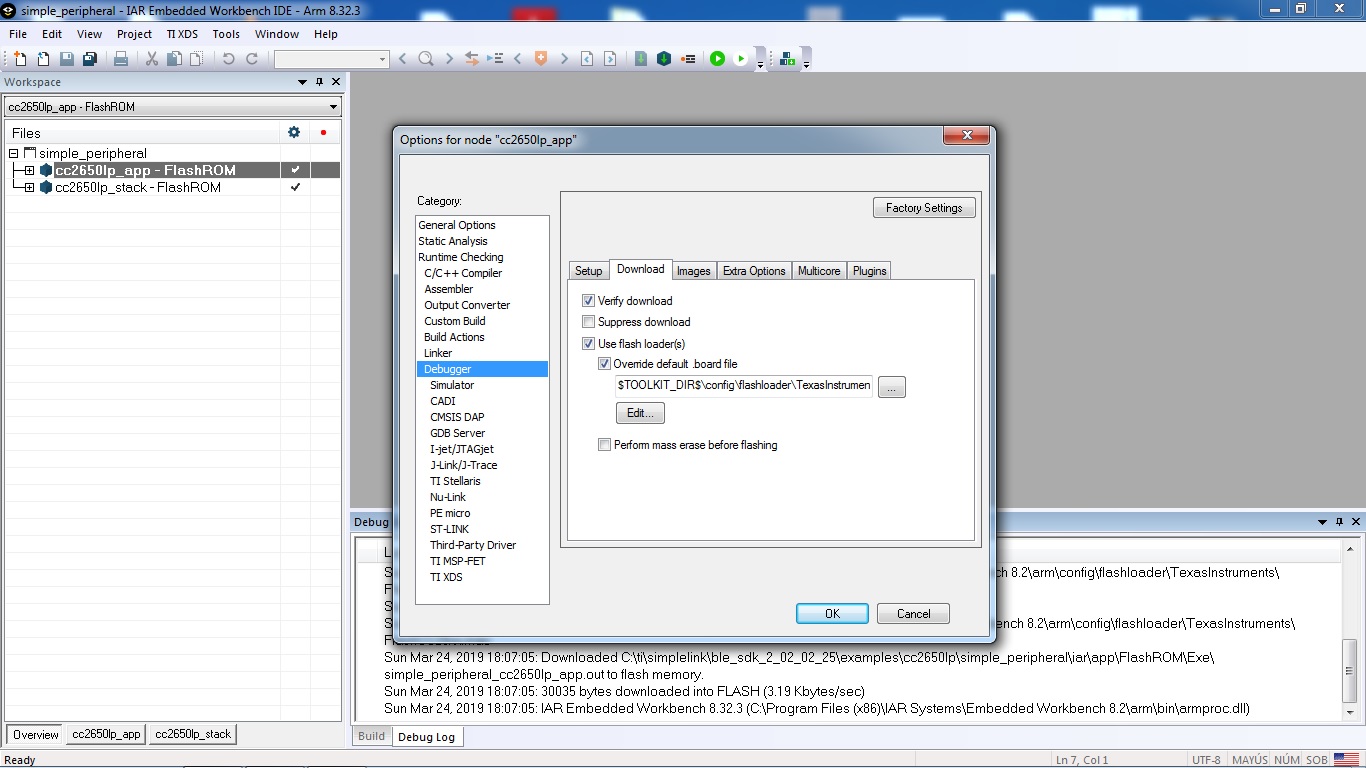The height and width of the screenshot is (768, 1366).
Task: Toggle the orange bookmark toolbar icon
Action: tap(541, 59)
